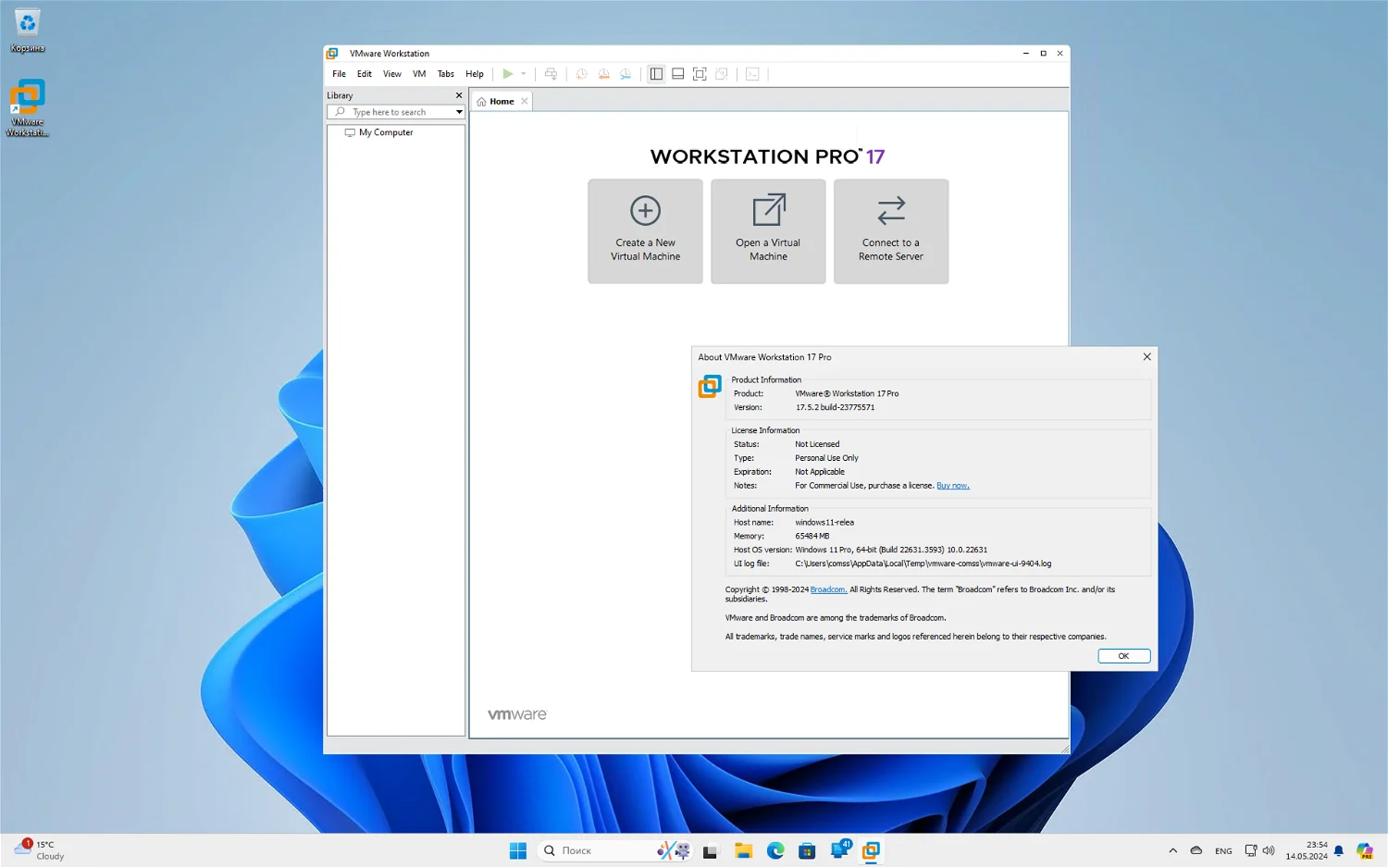
Task: Click the Revert to Snapshot icon
Action: (x=603, y=74)
